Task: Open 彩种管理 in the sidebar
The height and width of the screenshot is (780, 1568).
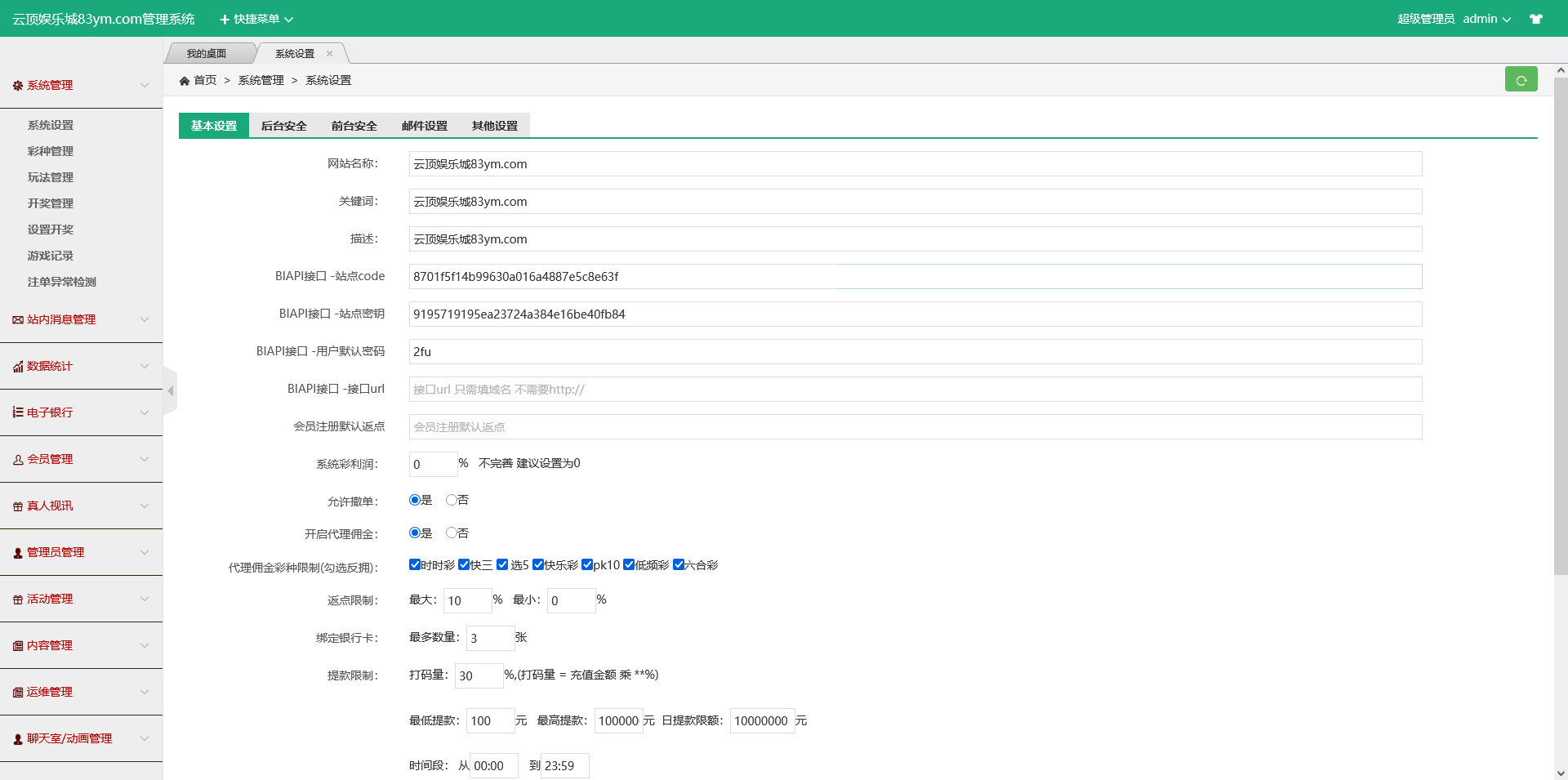Action: pos(51,151)
